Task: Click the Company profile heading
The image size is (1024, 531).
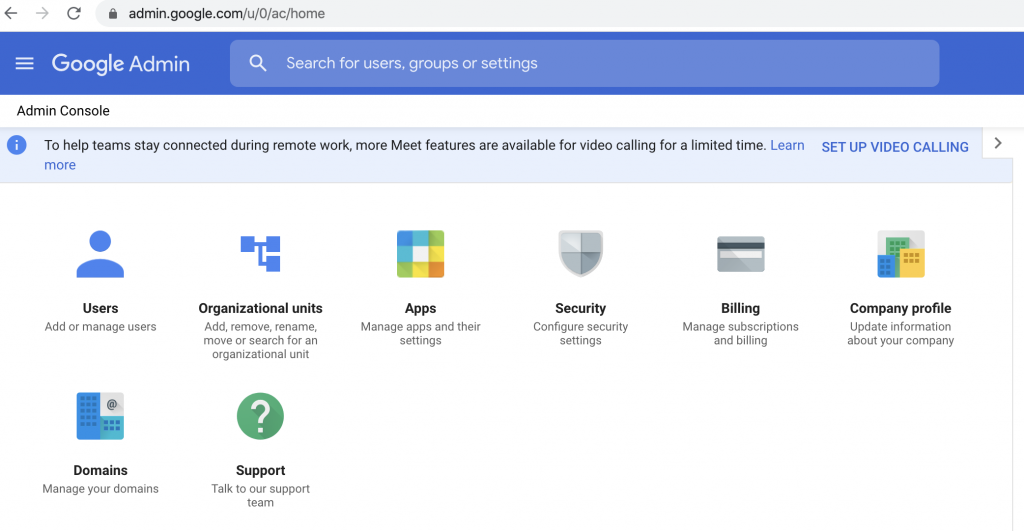Action: click(x=901, y=308)
